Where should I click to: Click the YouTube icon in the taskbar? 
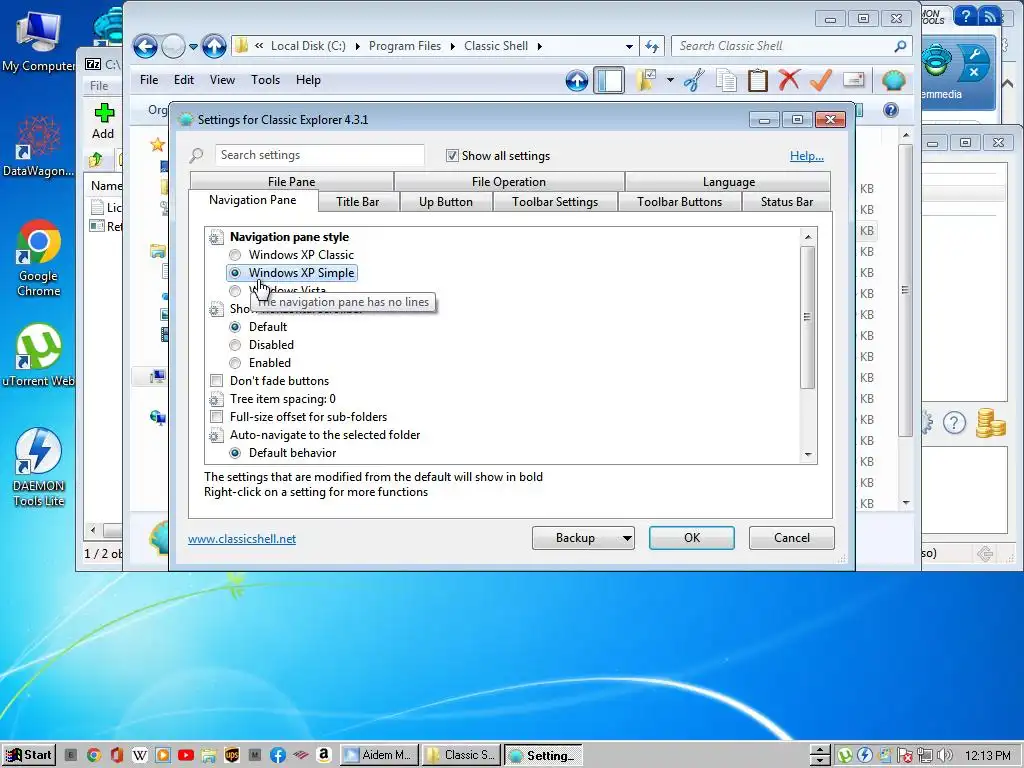pos(185,756)
